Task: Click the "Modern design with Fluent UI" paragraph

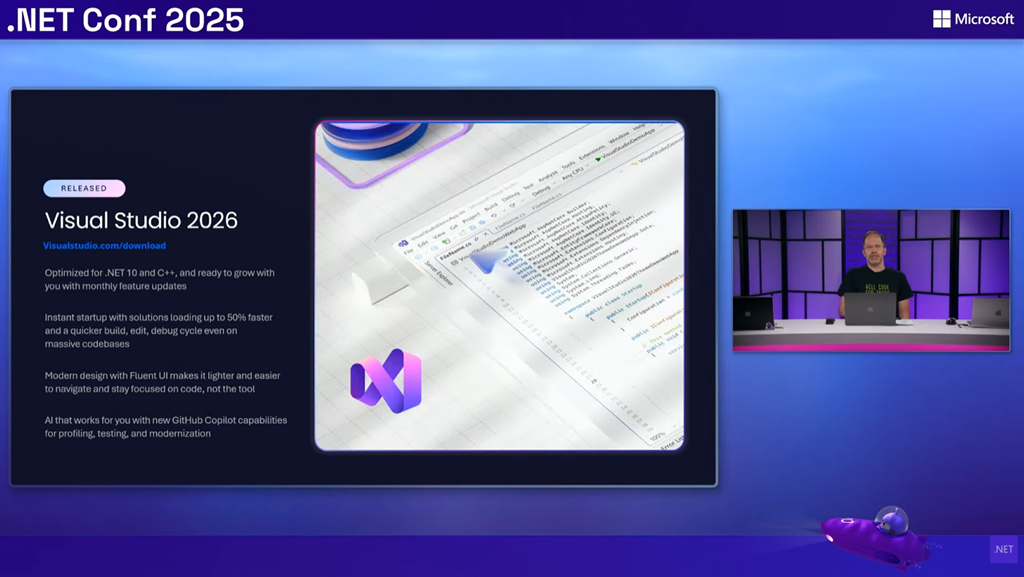Action: [x=162, y=382]
